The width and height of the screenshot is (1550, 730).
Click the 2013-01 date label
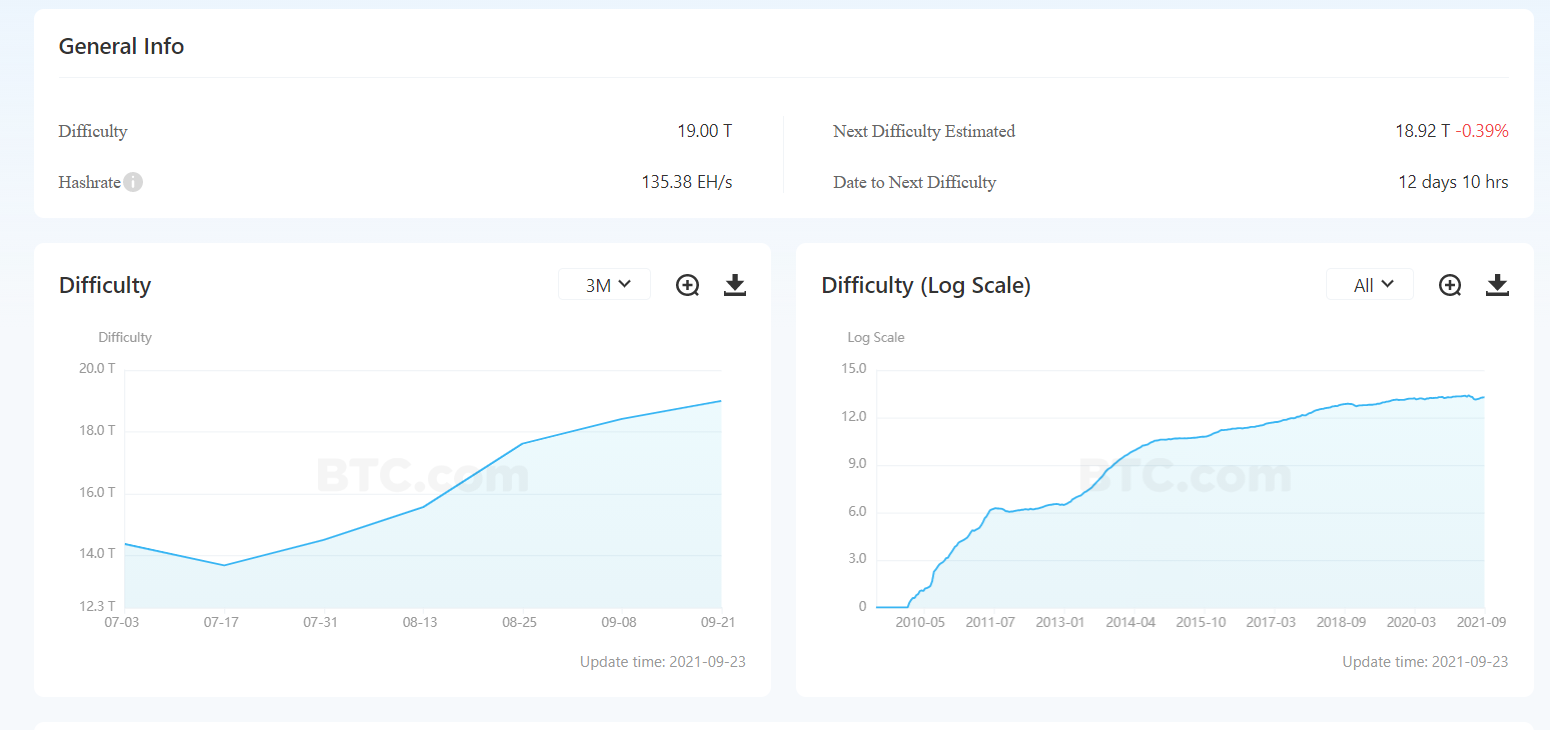(x=1060, y=622)
